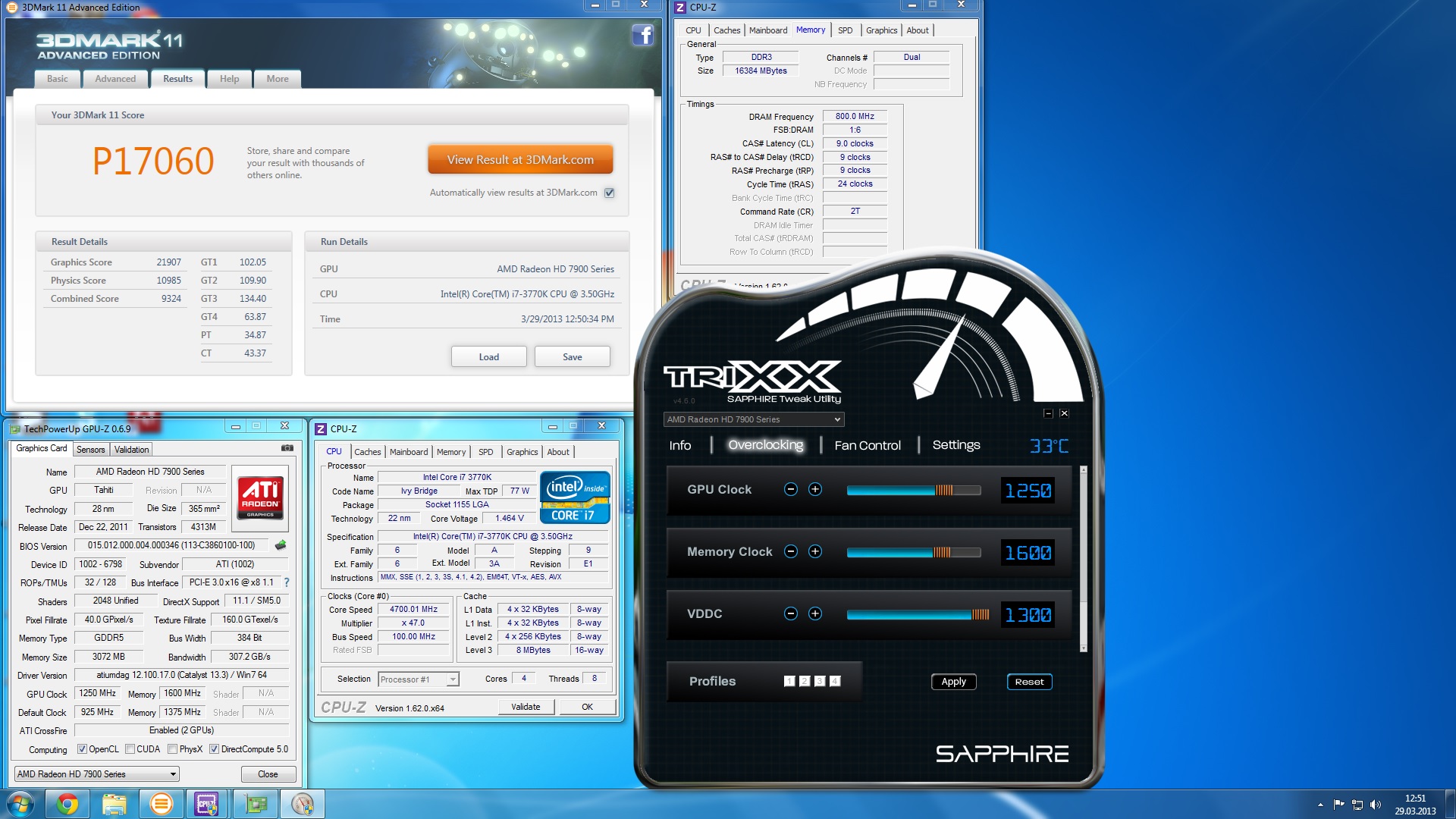Open CPU-Z Processor selection dropdown
This screenshot has width=1456, height=819.
(x=418, y=679)
